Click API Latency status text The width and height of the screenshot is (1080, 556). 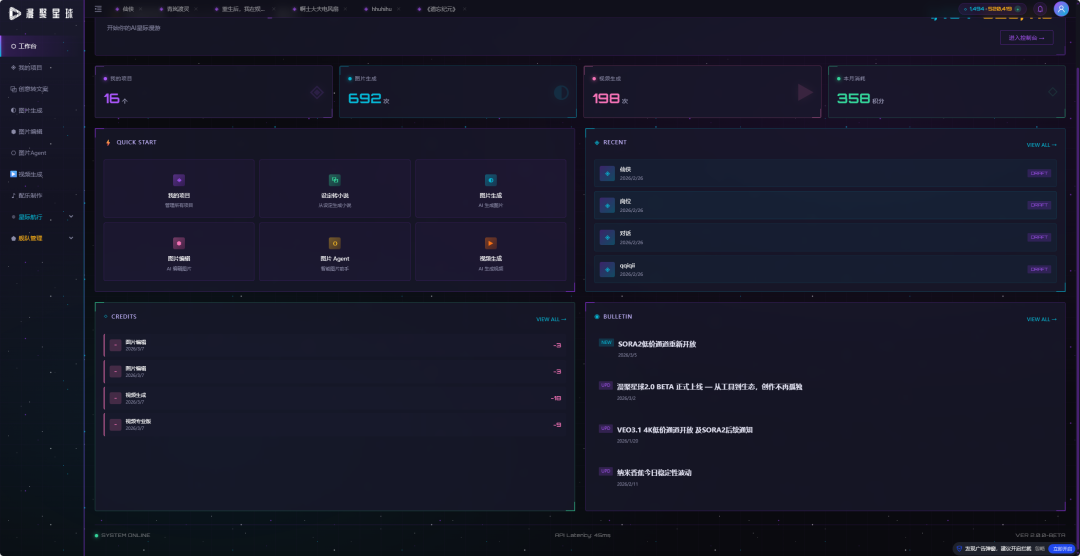pos(583,535)
